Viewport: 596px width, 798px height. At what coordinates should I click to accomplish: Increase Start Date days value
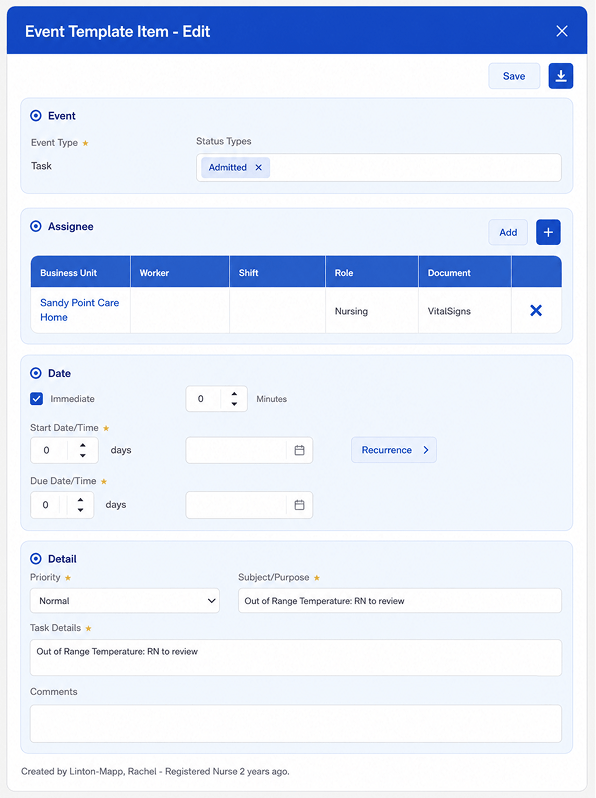pos(83,445)
